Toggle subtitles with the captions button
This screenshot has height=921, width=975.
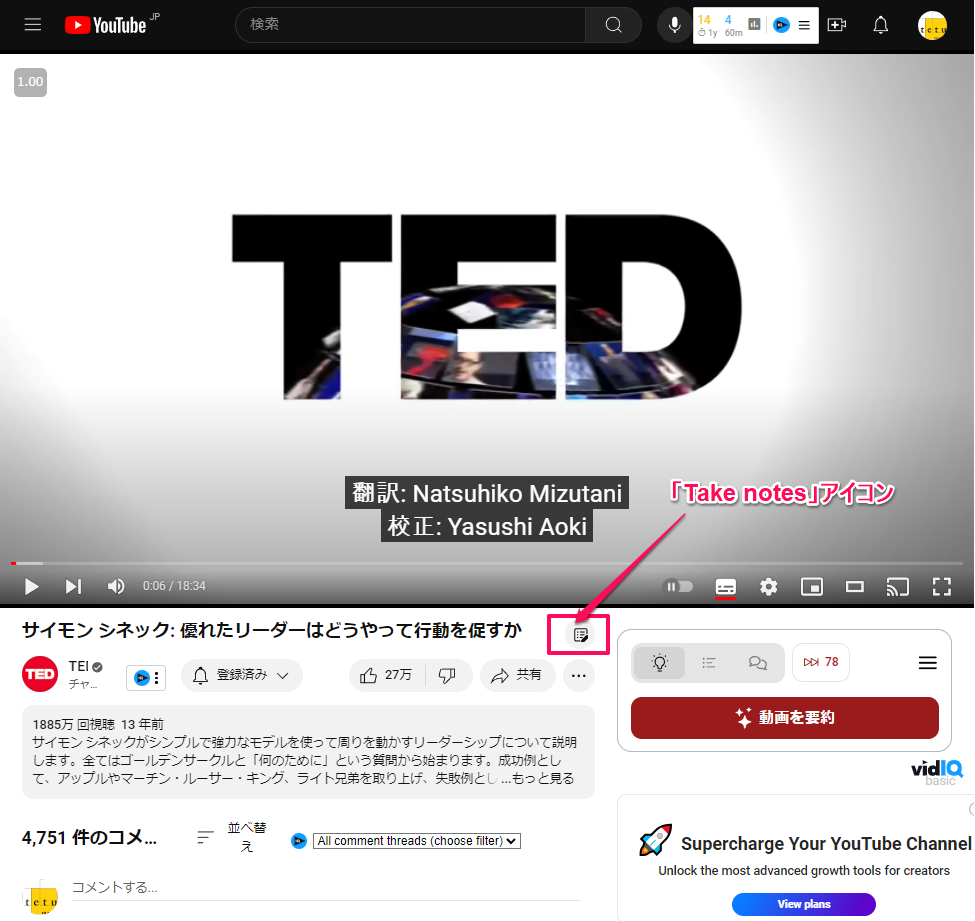pos(726,586)
